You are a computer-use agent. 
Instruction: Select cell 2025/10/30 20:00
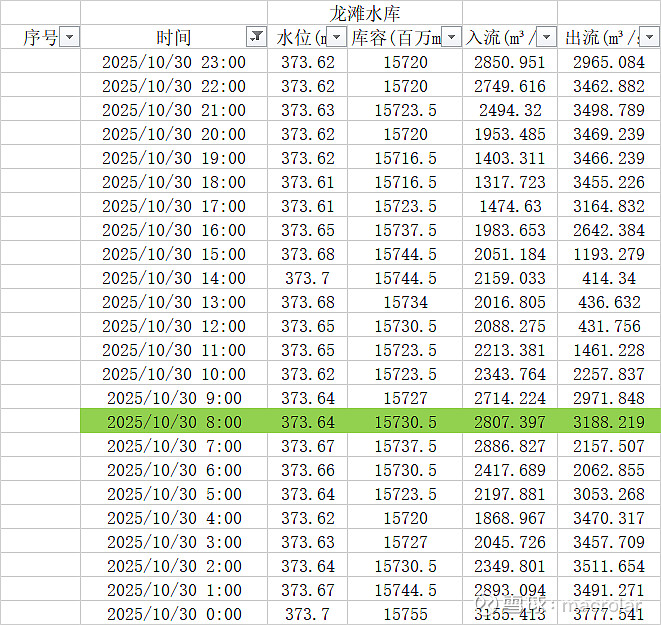click(174, 134)
